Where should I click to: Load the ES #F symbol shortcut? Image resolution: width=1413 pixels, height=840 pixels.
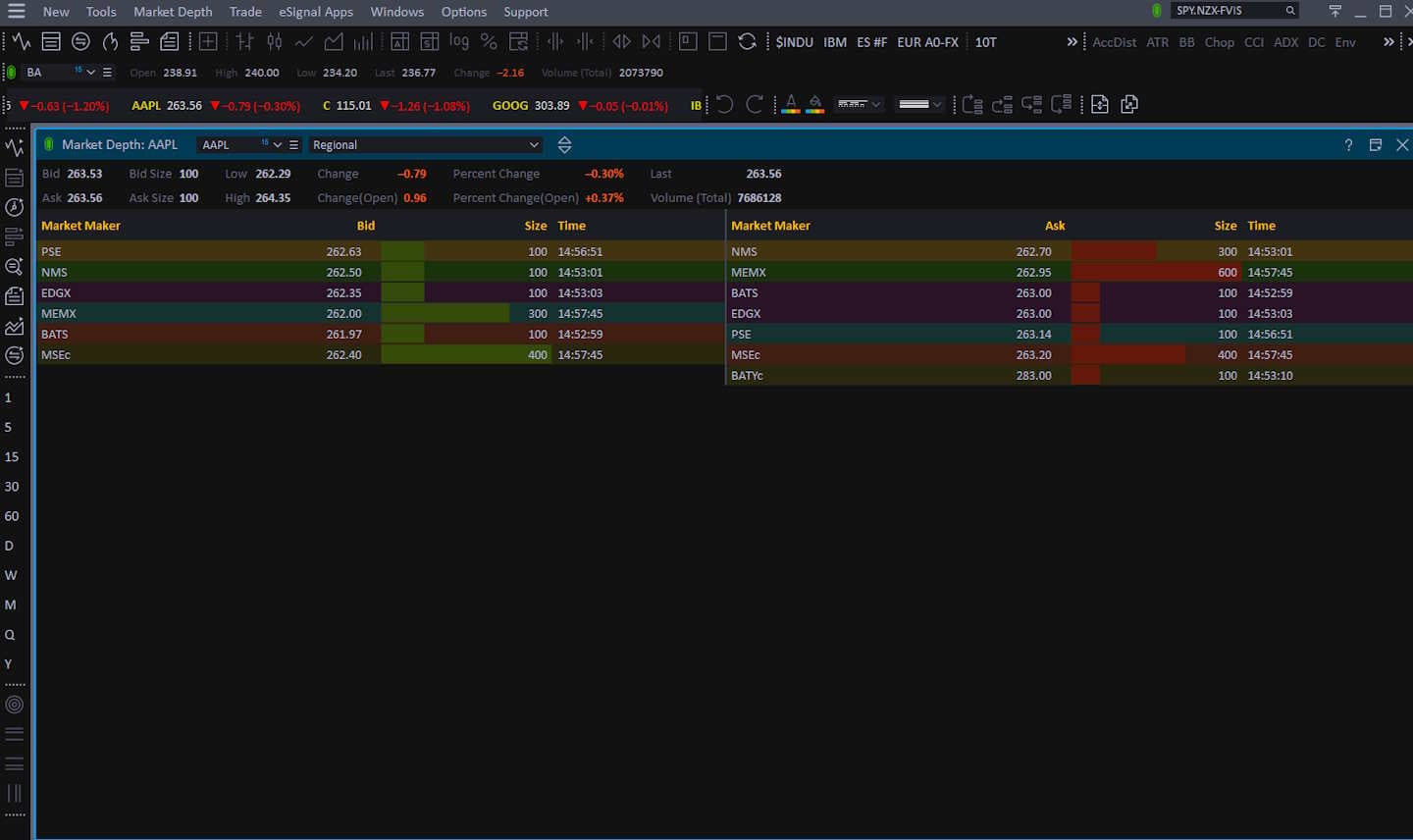click(x=871, y=42)
